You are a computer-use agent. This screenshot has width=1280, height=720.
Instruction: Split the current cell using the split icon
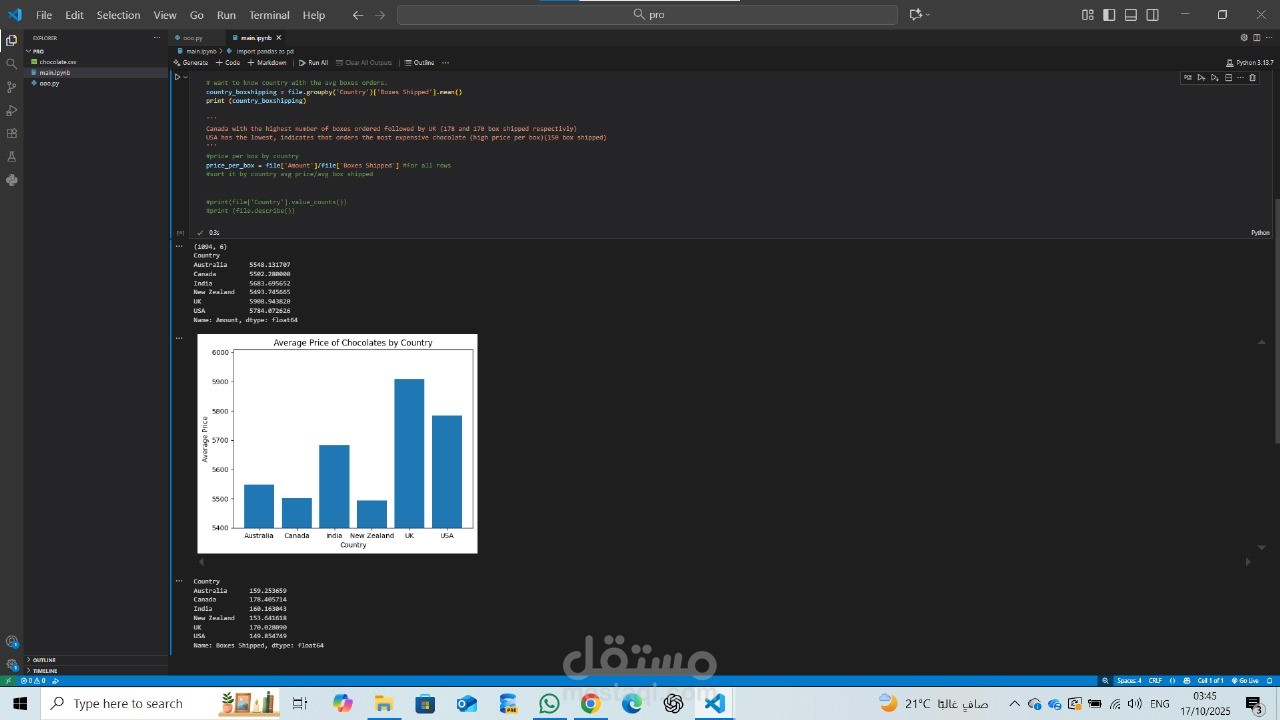tap(1228, 78)
